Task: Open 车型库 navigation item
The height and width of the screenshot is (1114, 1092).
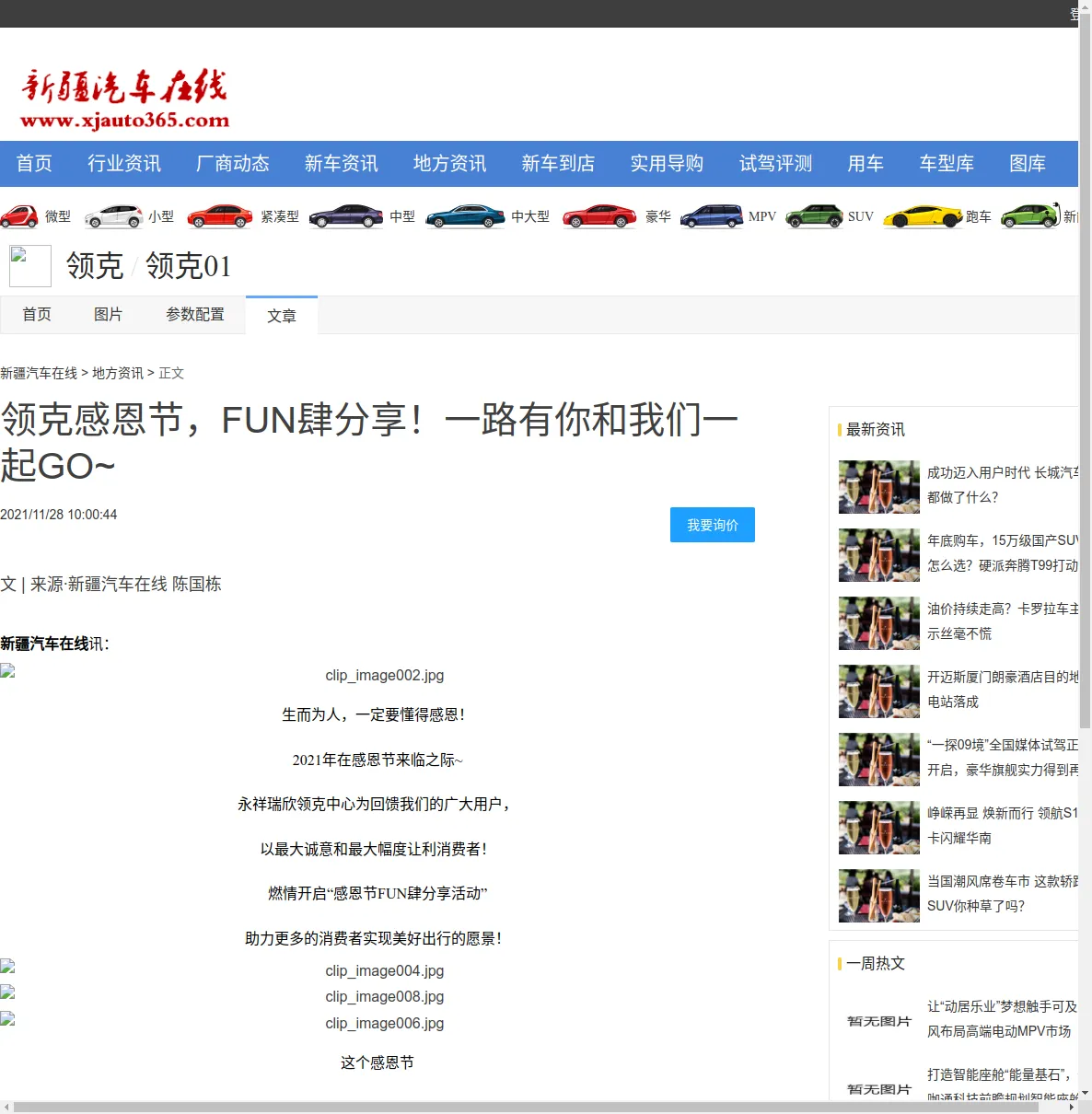Action: pos(947,164)
